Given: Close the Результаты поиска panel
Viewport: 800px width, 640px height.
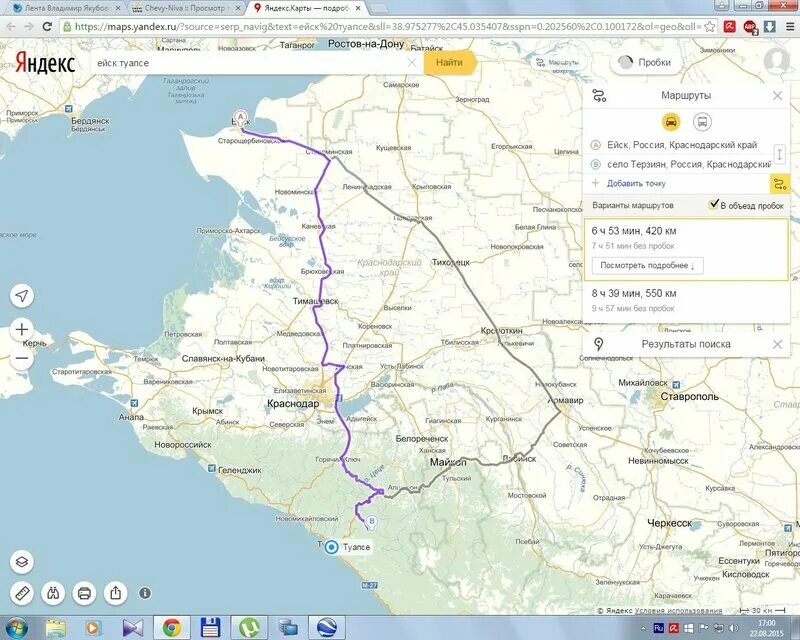Looking at the screenshot, I should click(x=777, y=344).
